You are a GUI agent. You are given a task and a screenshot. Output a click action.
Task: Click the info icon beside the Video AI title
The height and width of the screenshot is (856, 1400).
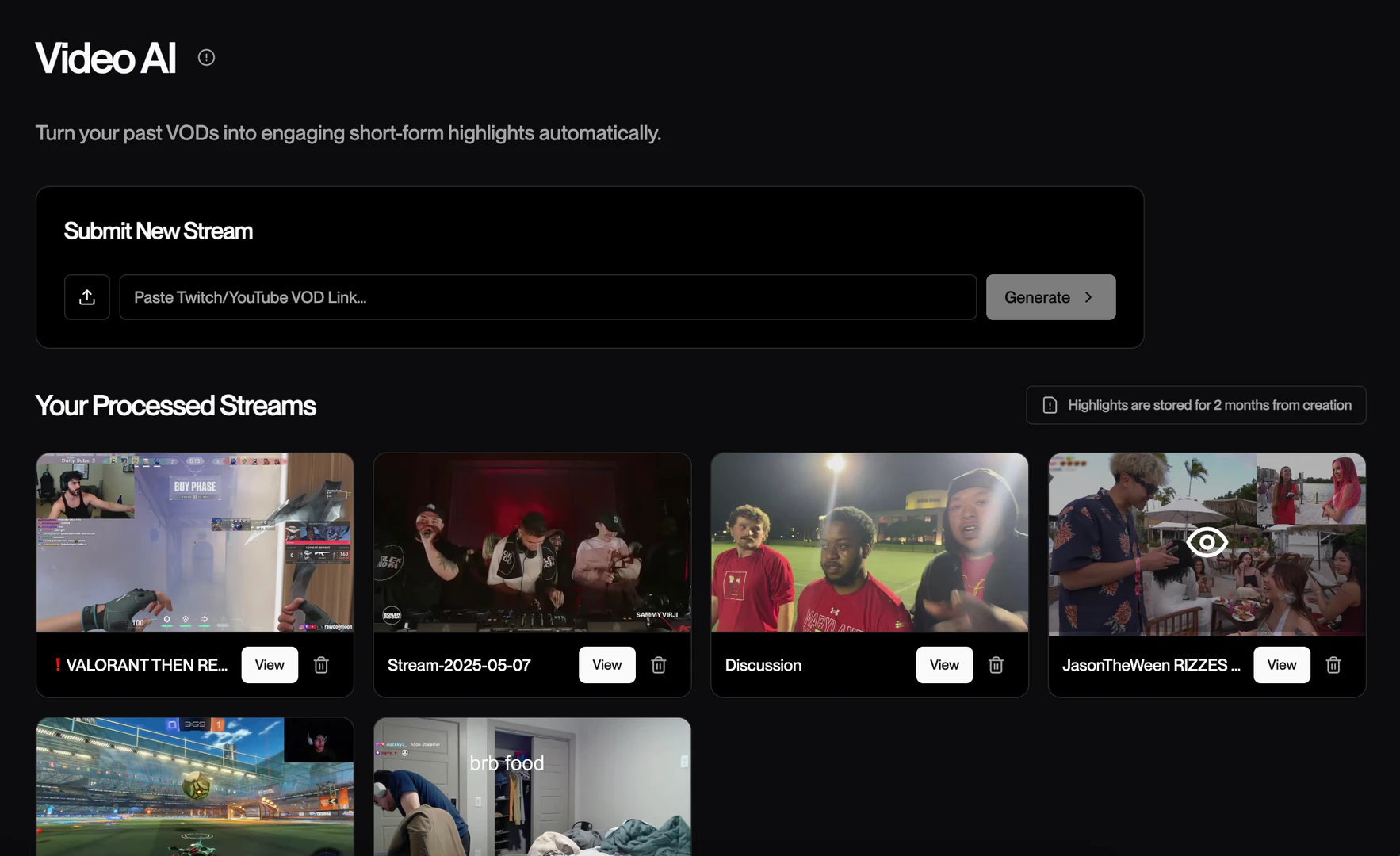click(x=206, y=56)
